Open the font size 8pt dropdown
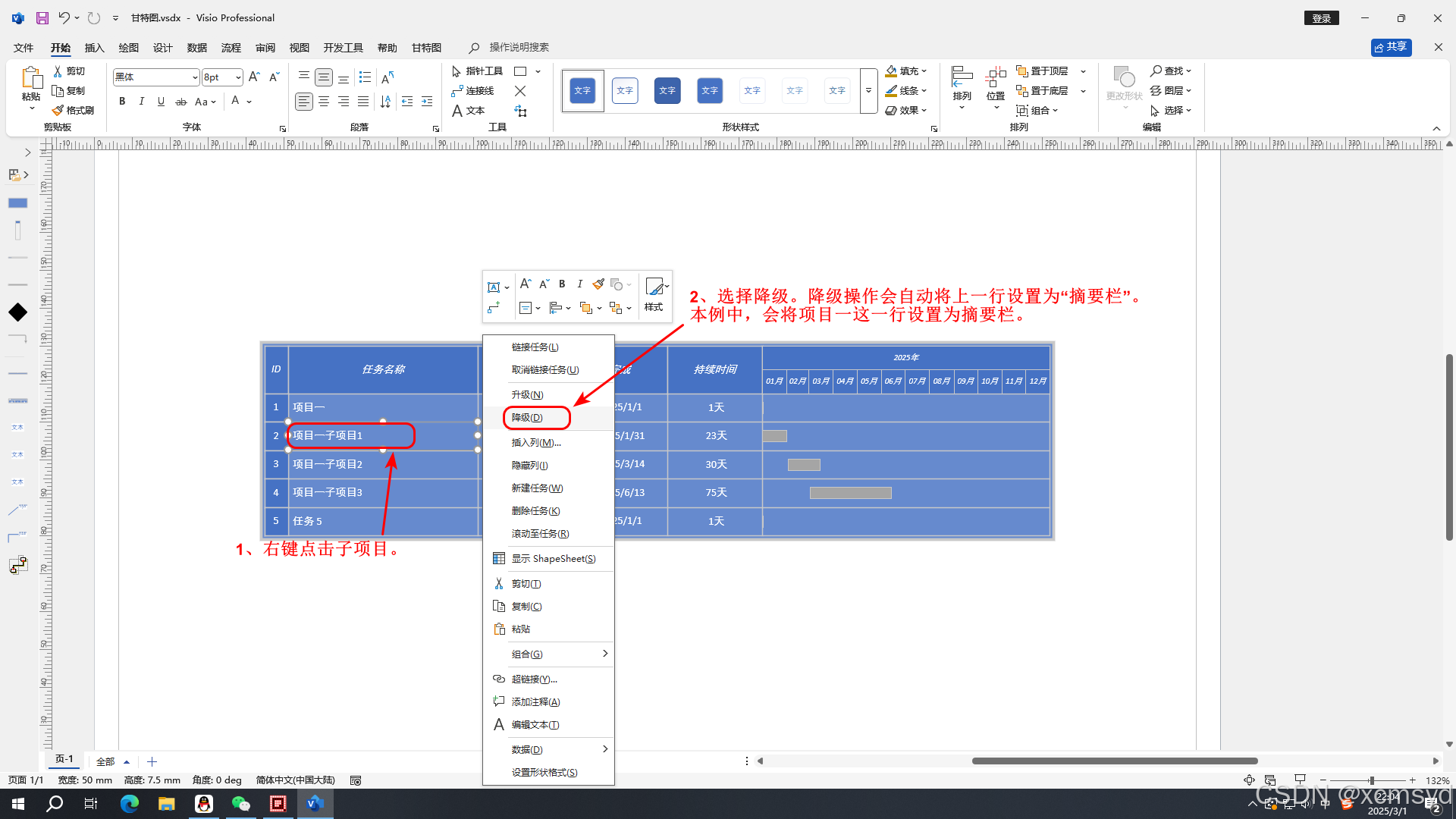Screen dimensions: 1456x819 [238, 77]
